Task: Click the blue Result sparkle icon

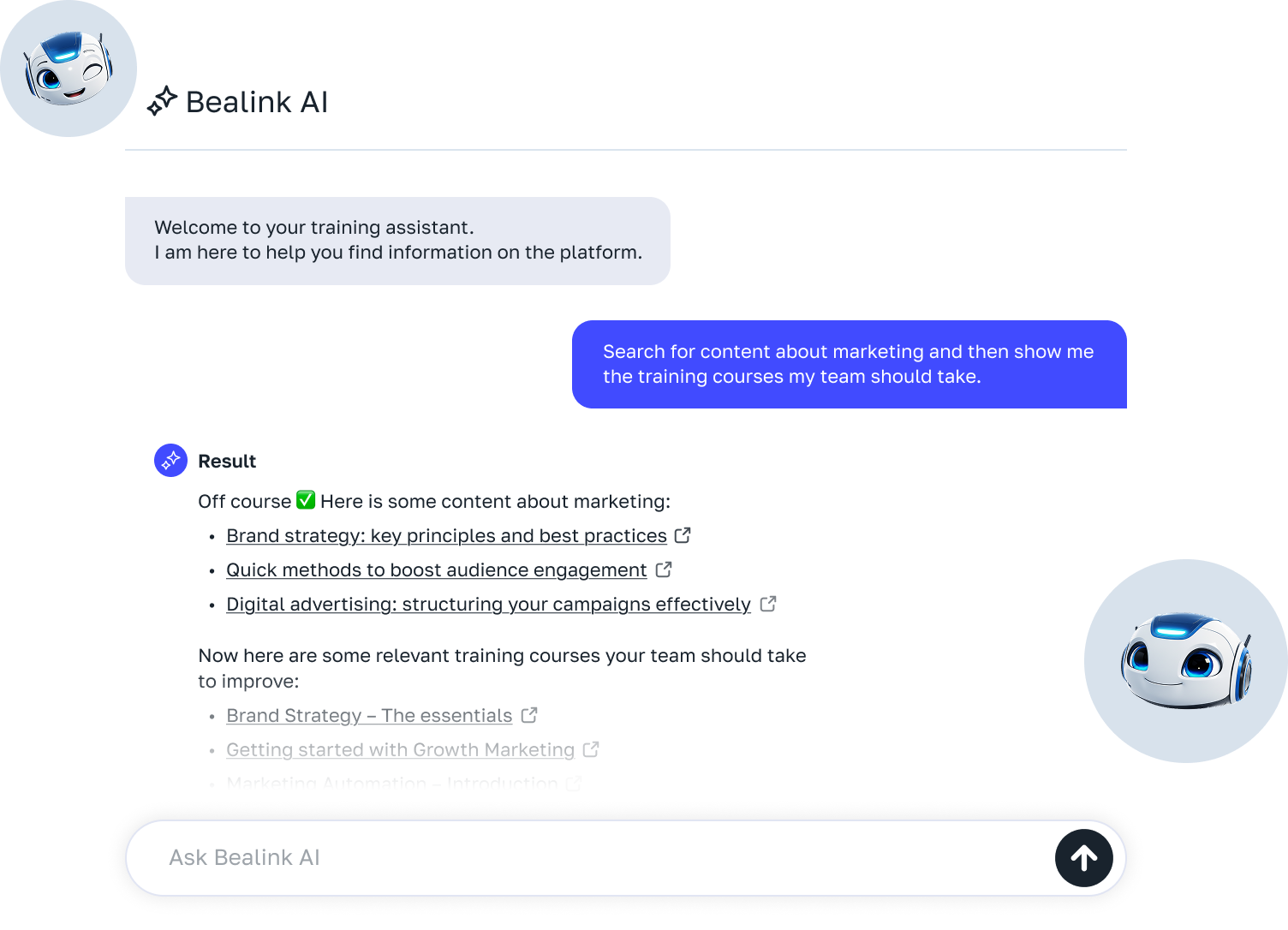Action: pos(171,461)
